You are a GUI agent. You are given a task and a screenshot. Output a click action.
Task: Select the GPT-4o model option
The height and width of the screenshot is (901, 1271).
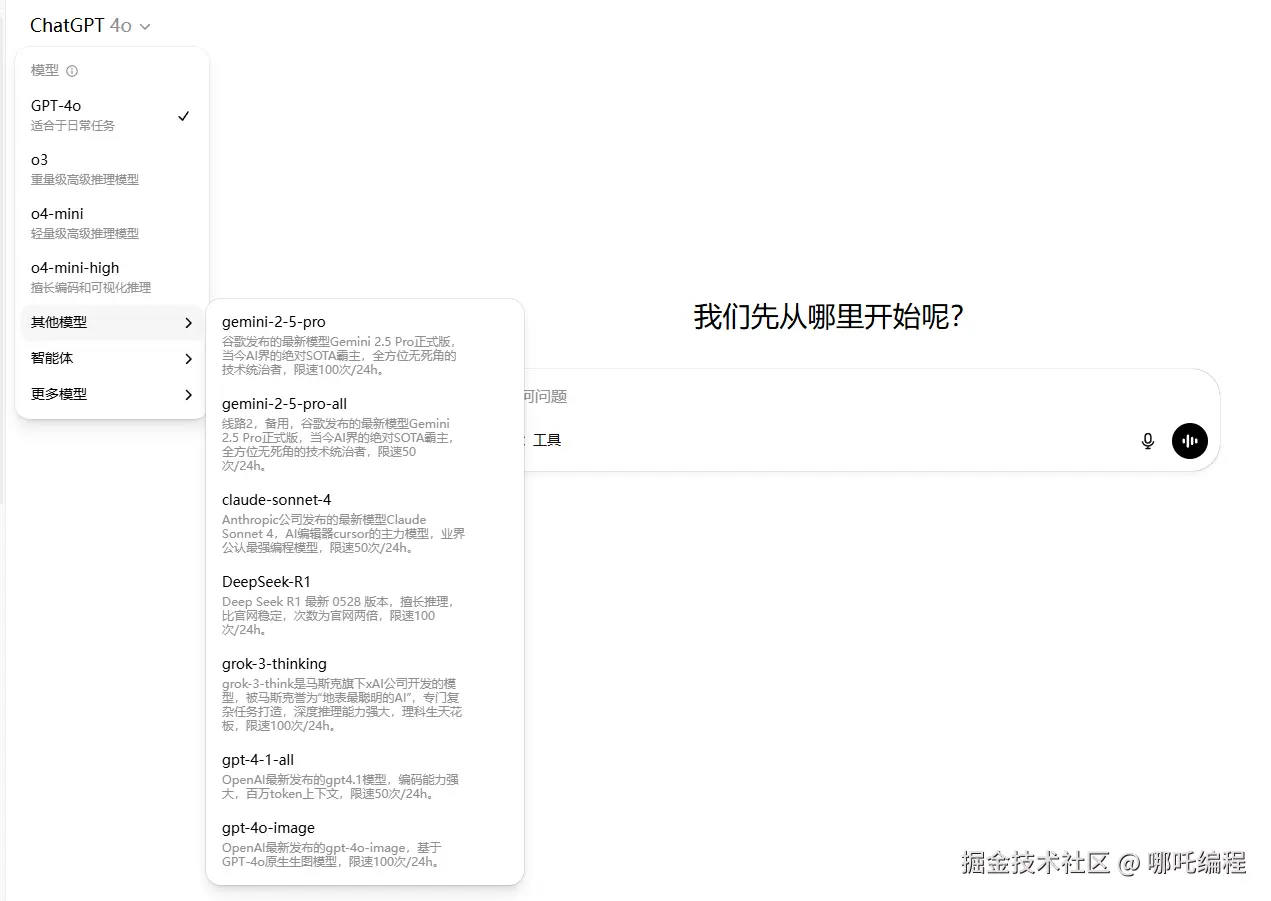coord(112,115)
